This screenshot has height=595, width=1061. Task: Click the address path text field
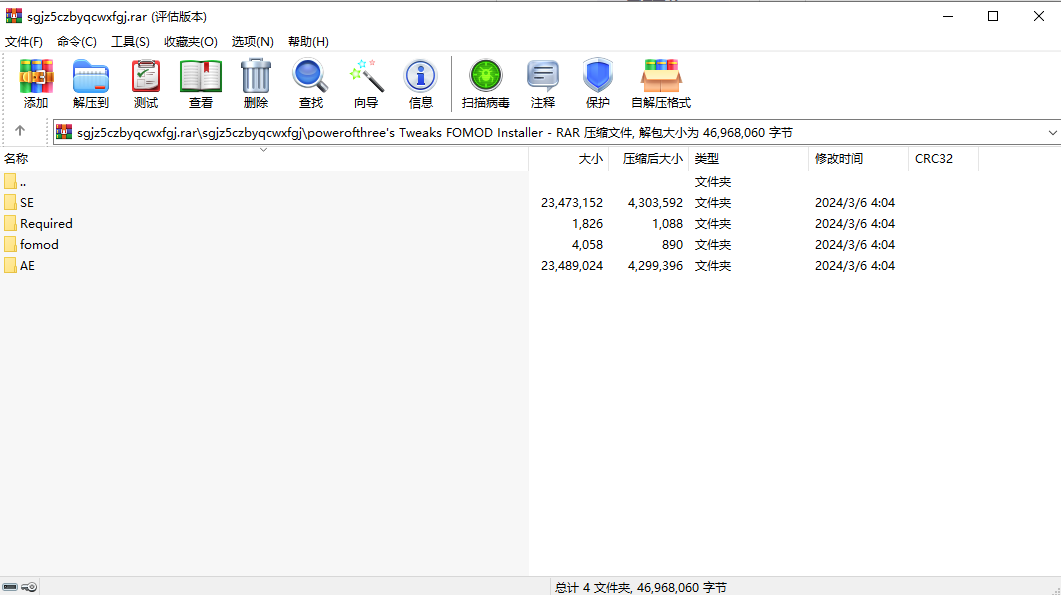559,133
